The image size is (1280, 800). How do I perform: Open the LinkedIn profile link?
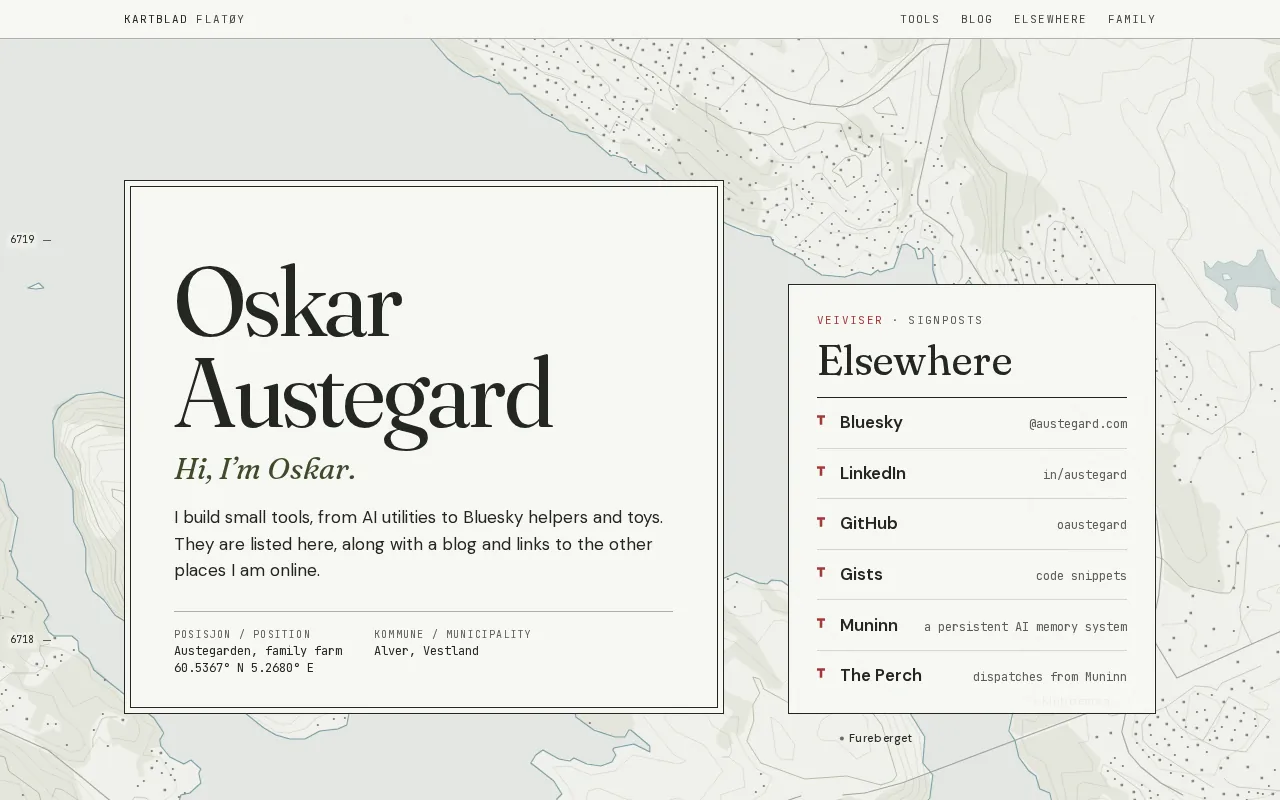pyautogui.click(x=972, y=474)
